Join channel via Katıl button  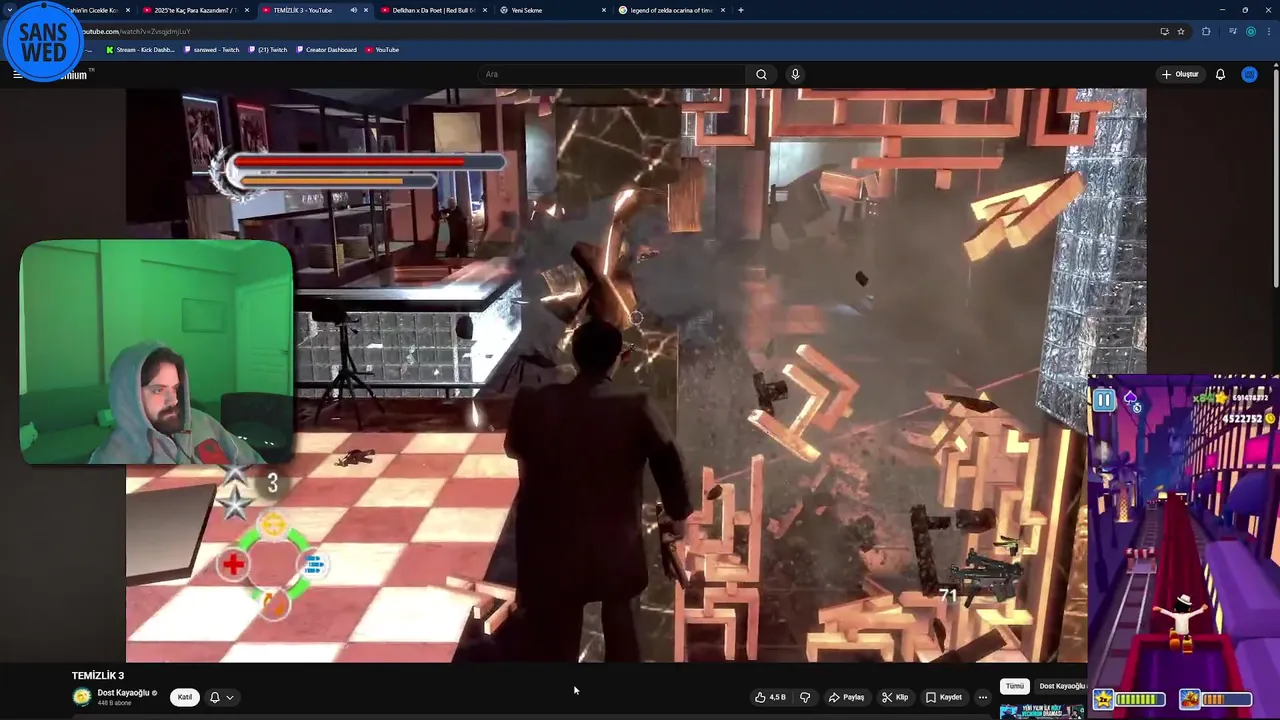(x=184, y=697)
